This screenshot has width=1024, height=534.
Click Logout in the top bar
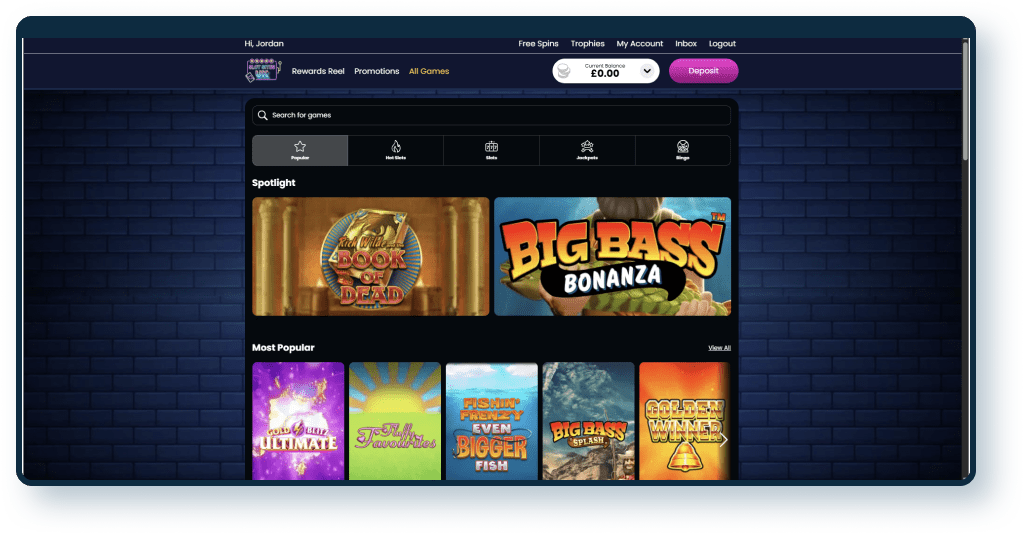click(x=722, y=44)
